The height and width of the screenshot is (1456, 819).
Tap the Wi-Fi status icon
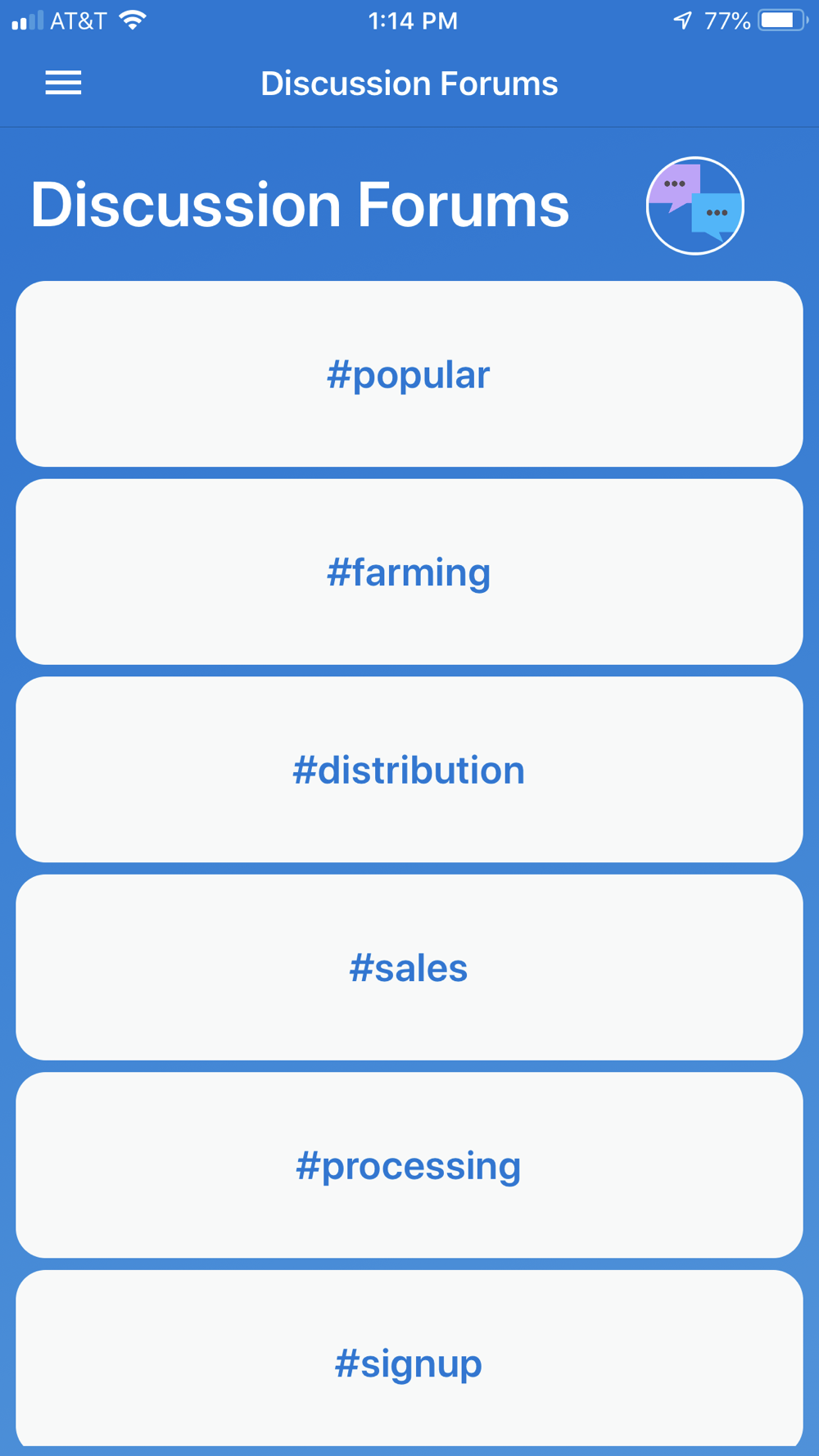point(132,20)
